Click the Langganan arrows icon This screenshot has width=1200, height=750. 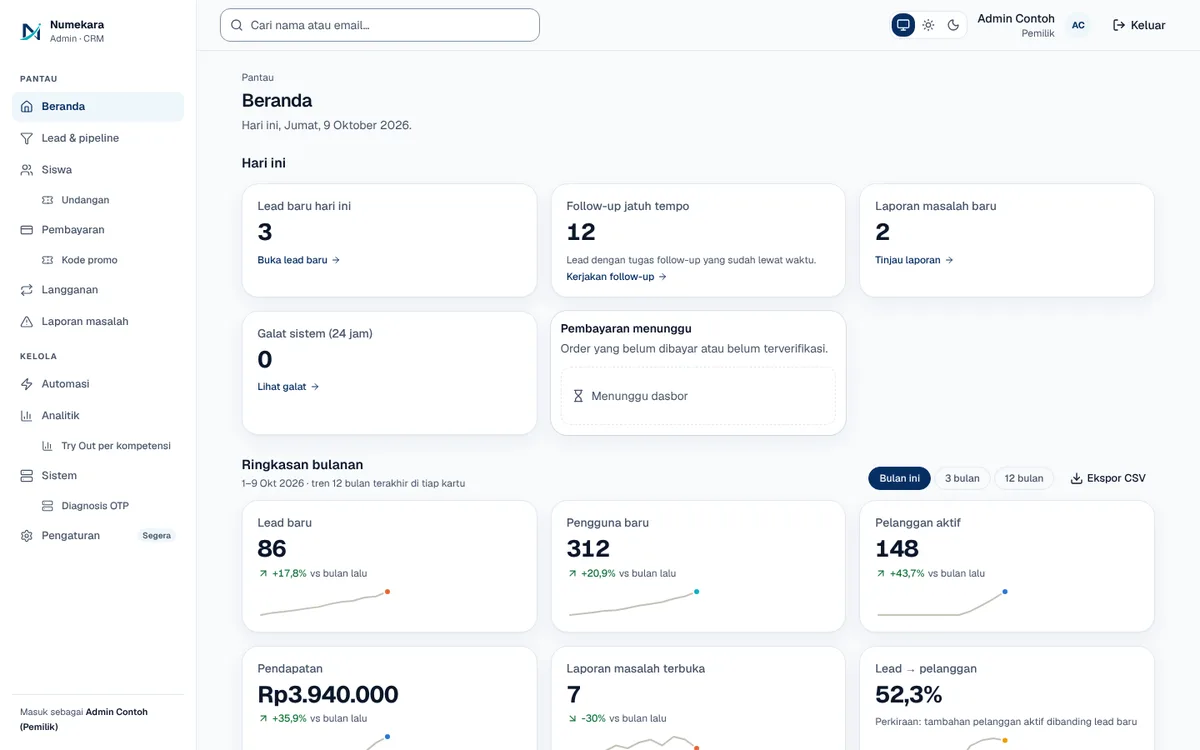click(27, 290)
